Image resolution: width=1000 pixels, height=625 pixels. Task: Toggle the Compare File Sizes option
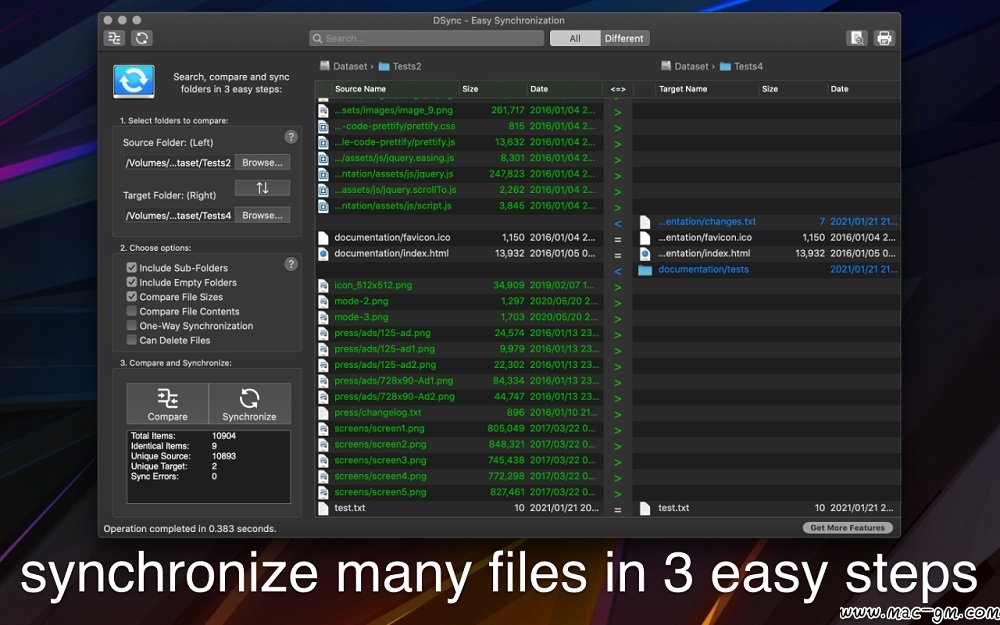[x=132, y=297]
